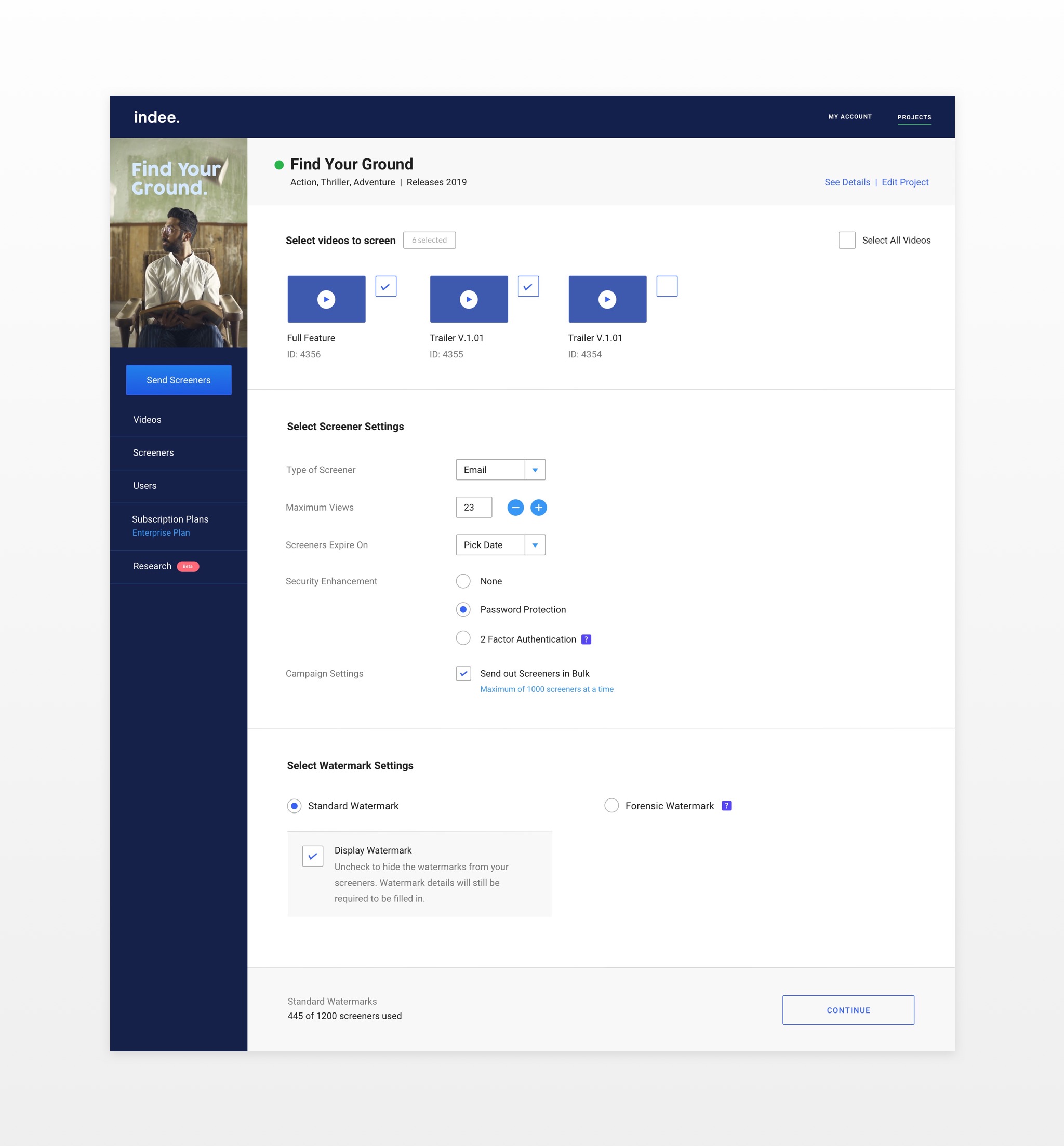The image size is (1064, 1146).
Task: Open My Account menu
Action: 850,117
